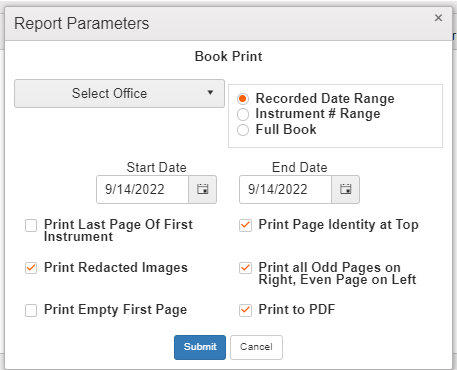Choose Instrument # Range option

click(x=243, y=114)
